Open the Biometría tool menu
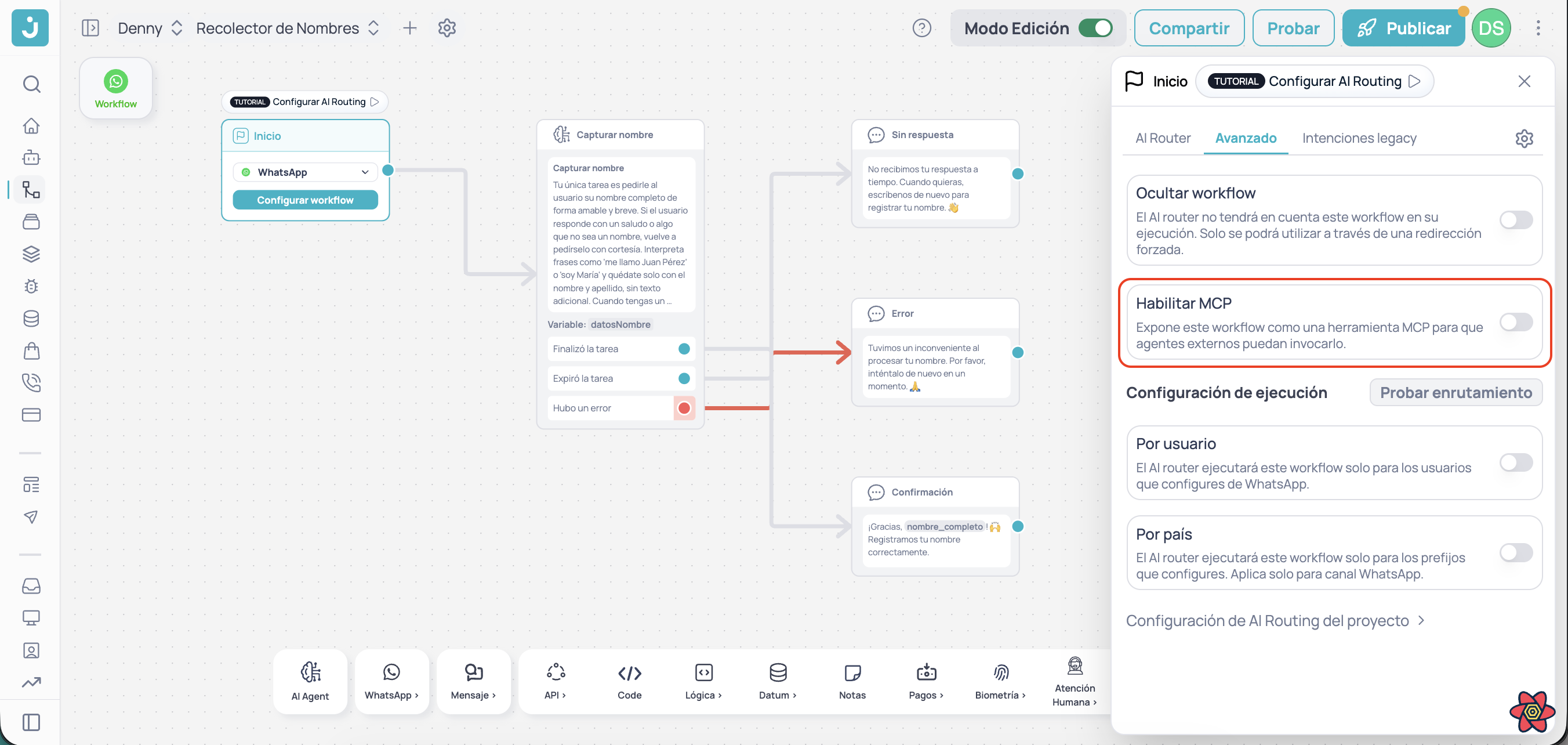1568x745 pixels. [1000, 681]
